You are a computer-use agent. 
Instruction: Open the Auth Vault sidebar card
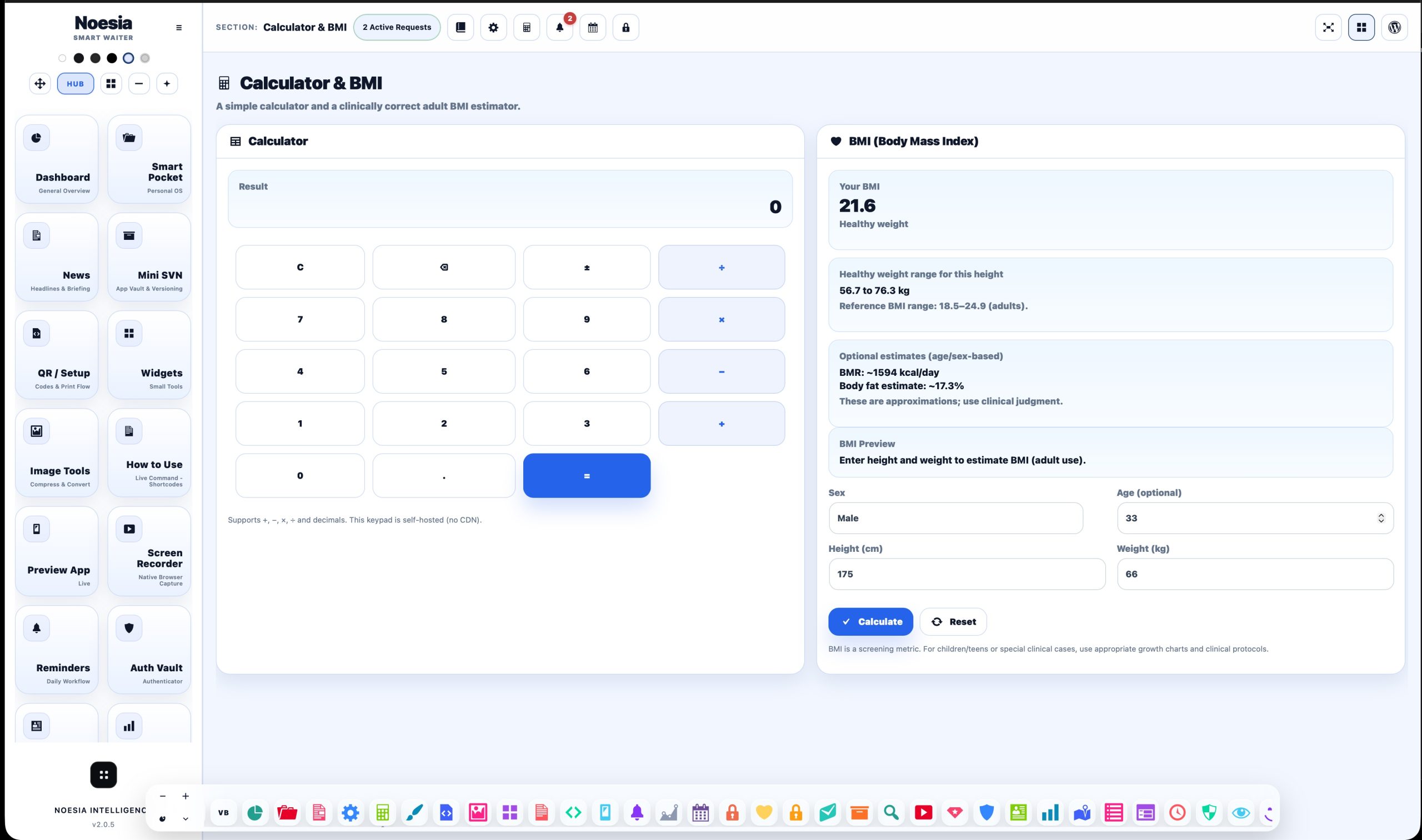[x=149, y=649]
